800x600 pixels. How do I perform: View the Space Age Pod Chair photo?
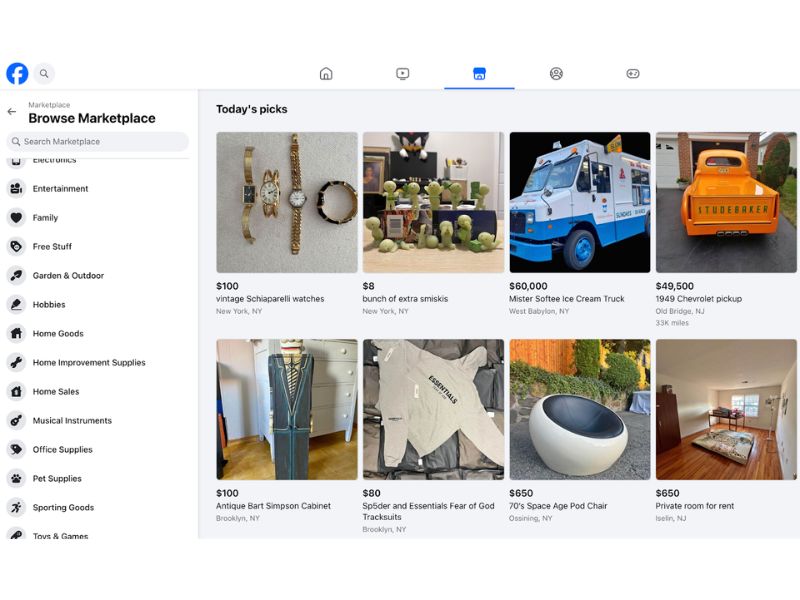580,409
